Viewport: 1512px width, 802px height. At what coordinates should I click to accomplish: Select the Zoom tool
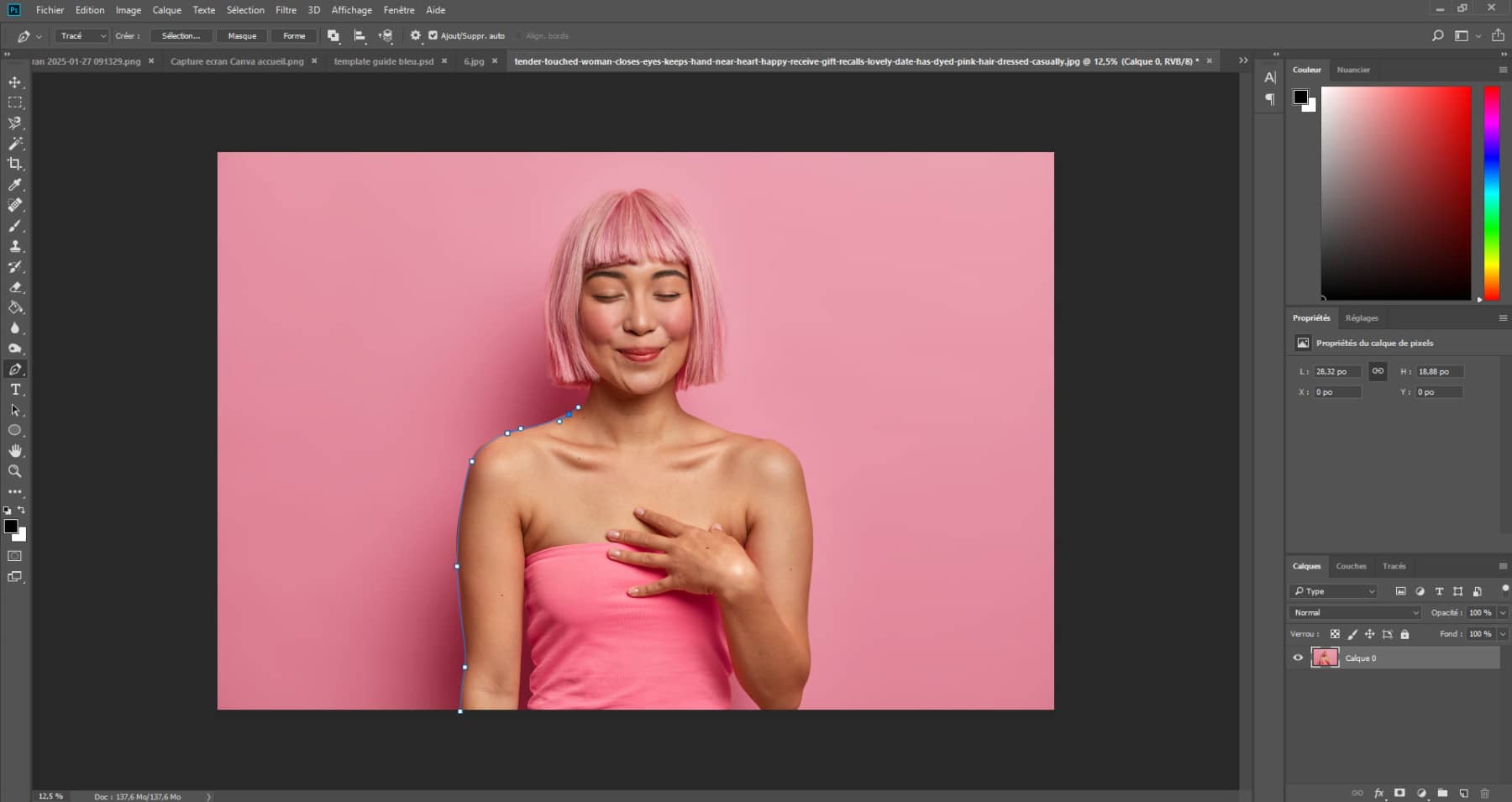point(15,471)
